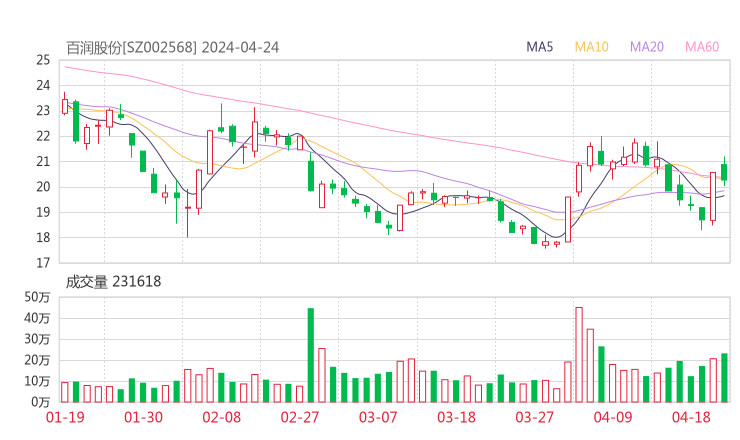Click the last green volume bar on the right
This screenshot has width=740, height=440.
tap(724, 378)
